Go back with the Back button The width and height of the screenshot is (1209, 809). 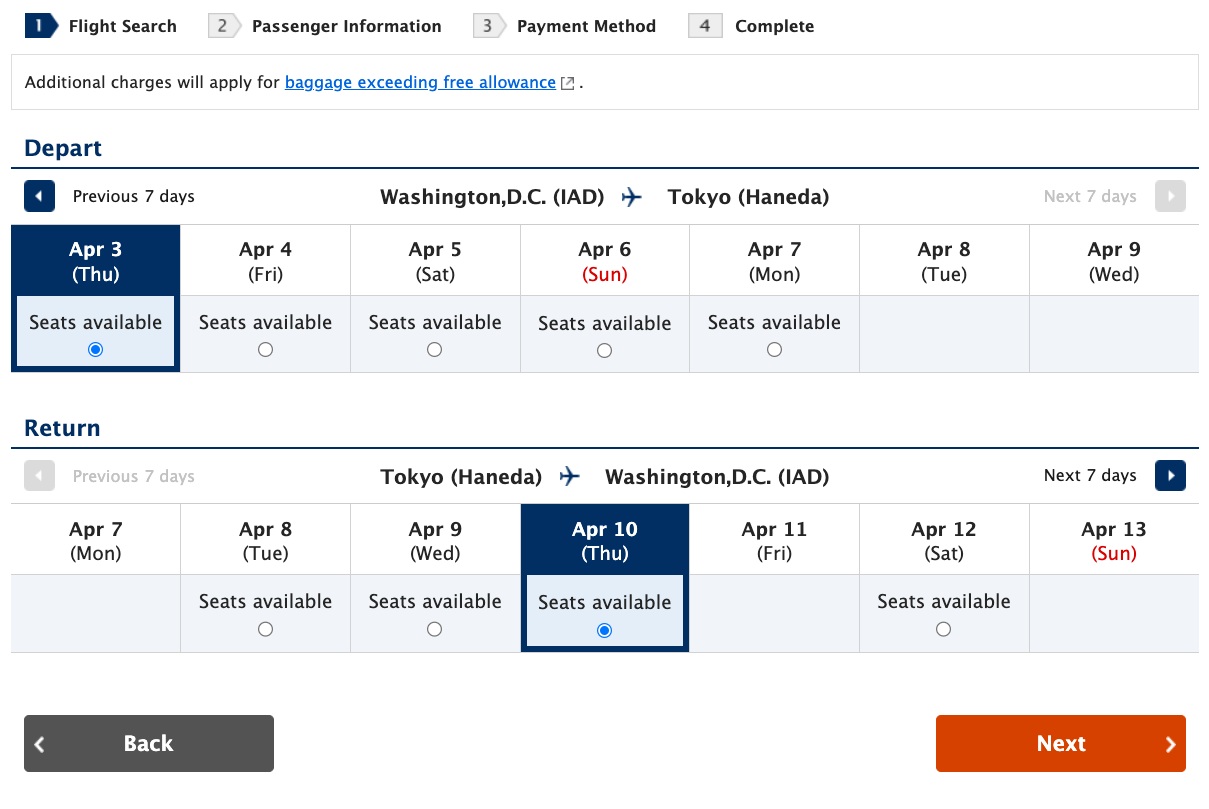pyautogui.click(x=149, y=743)
